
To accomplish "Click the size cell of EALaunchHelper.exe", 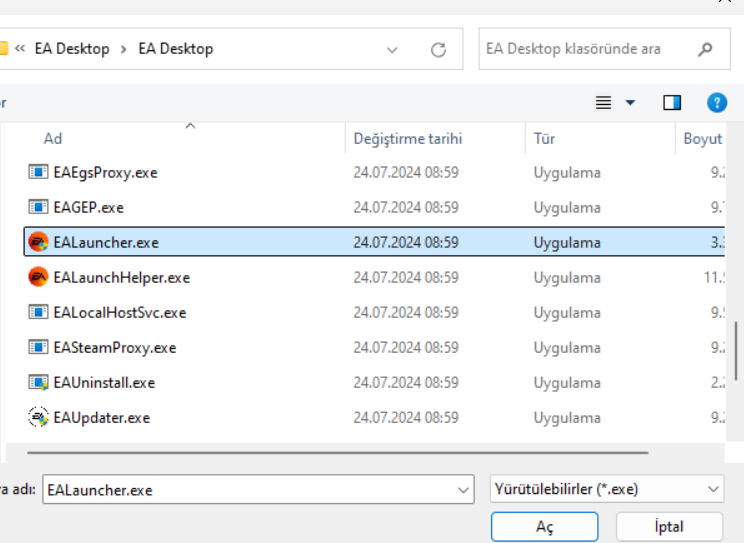I will point(714,278).
